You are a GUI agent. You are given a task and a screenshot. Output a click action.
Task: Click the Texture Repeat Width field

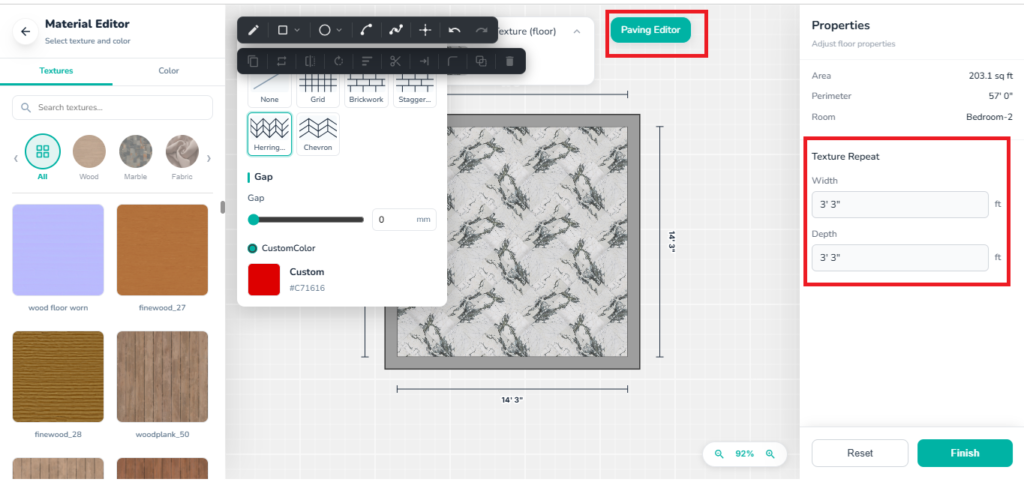pos(900,204)
